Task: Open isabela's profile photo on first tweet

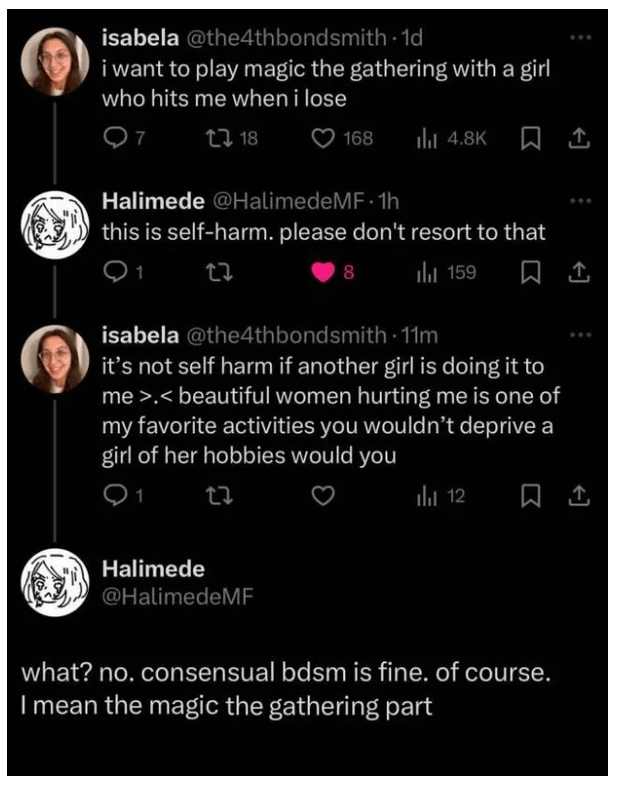Action: [55, 61]
